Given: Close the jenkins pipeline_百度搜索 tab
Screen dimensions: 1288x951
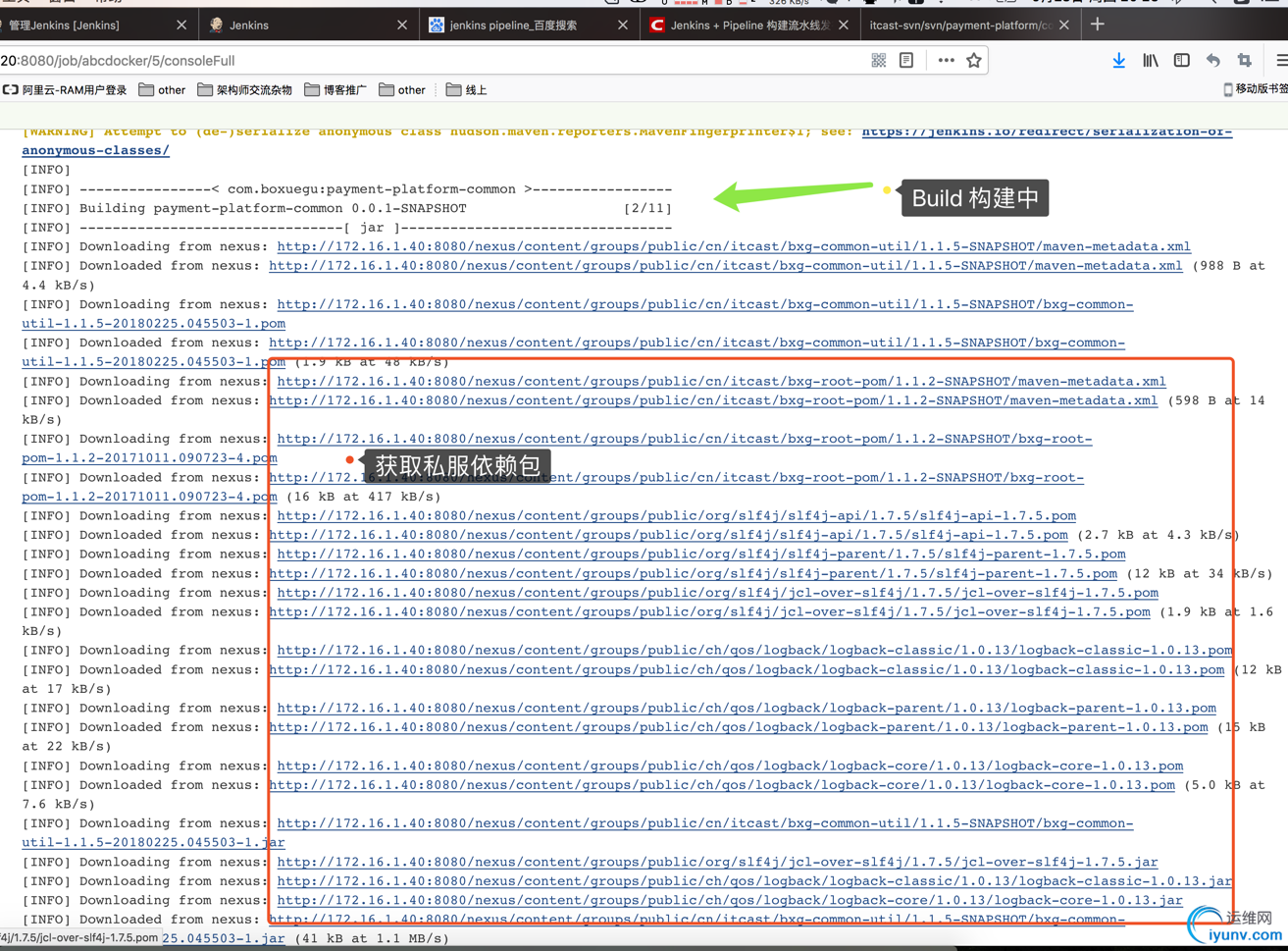Looking at the screenshot, I should click(623, 25).
